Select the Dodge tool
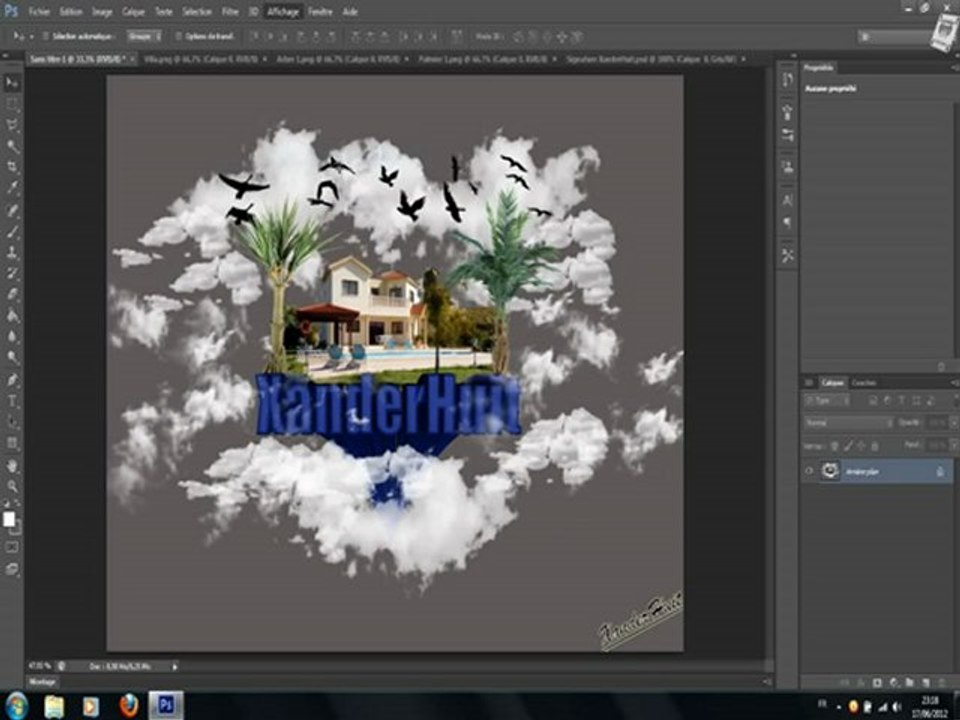 click(x=12, y=357)
